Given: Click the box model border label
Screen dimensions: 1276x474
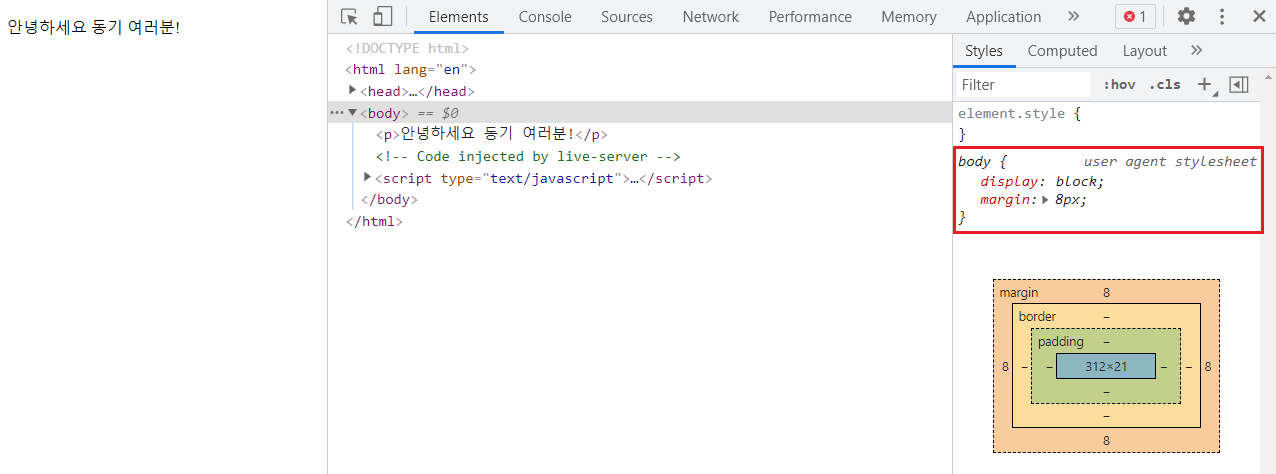Looking at the screenshot, I should 1037,317.
